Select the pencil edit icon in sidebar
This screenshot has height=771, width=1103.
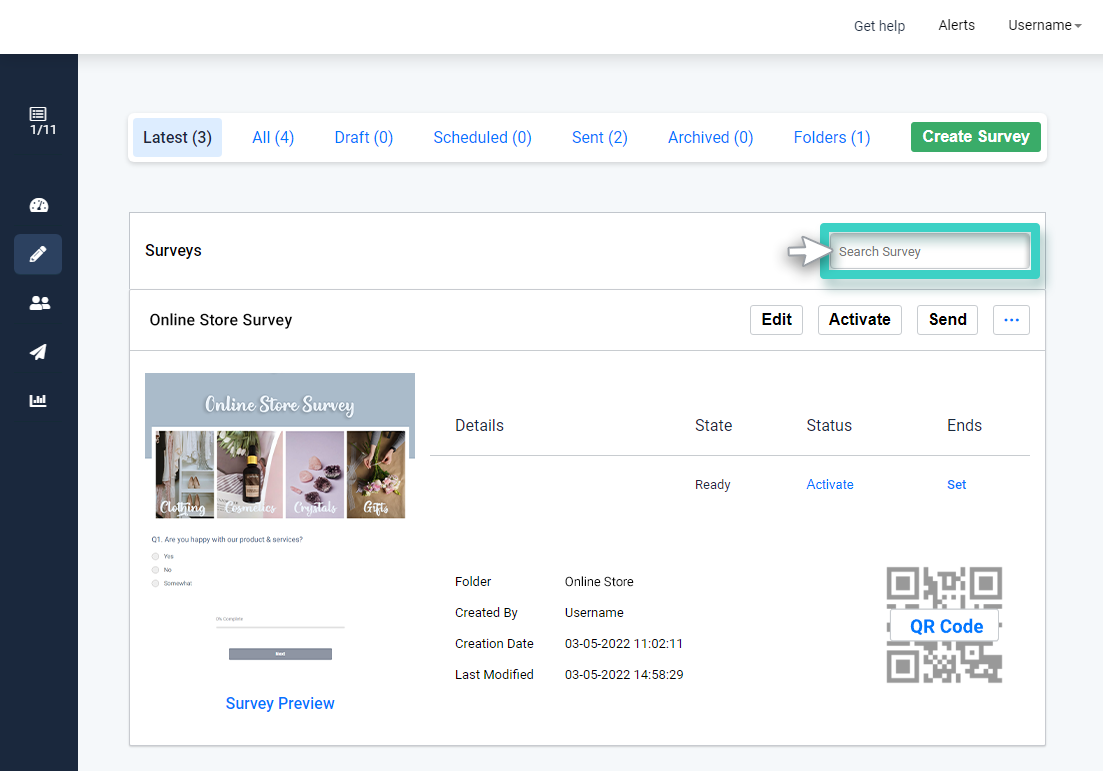coord(38,254)
